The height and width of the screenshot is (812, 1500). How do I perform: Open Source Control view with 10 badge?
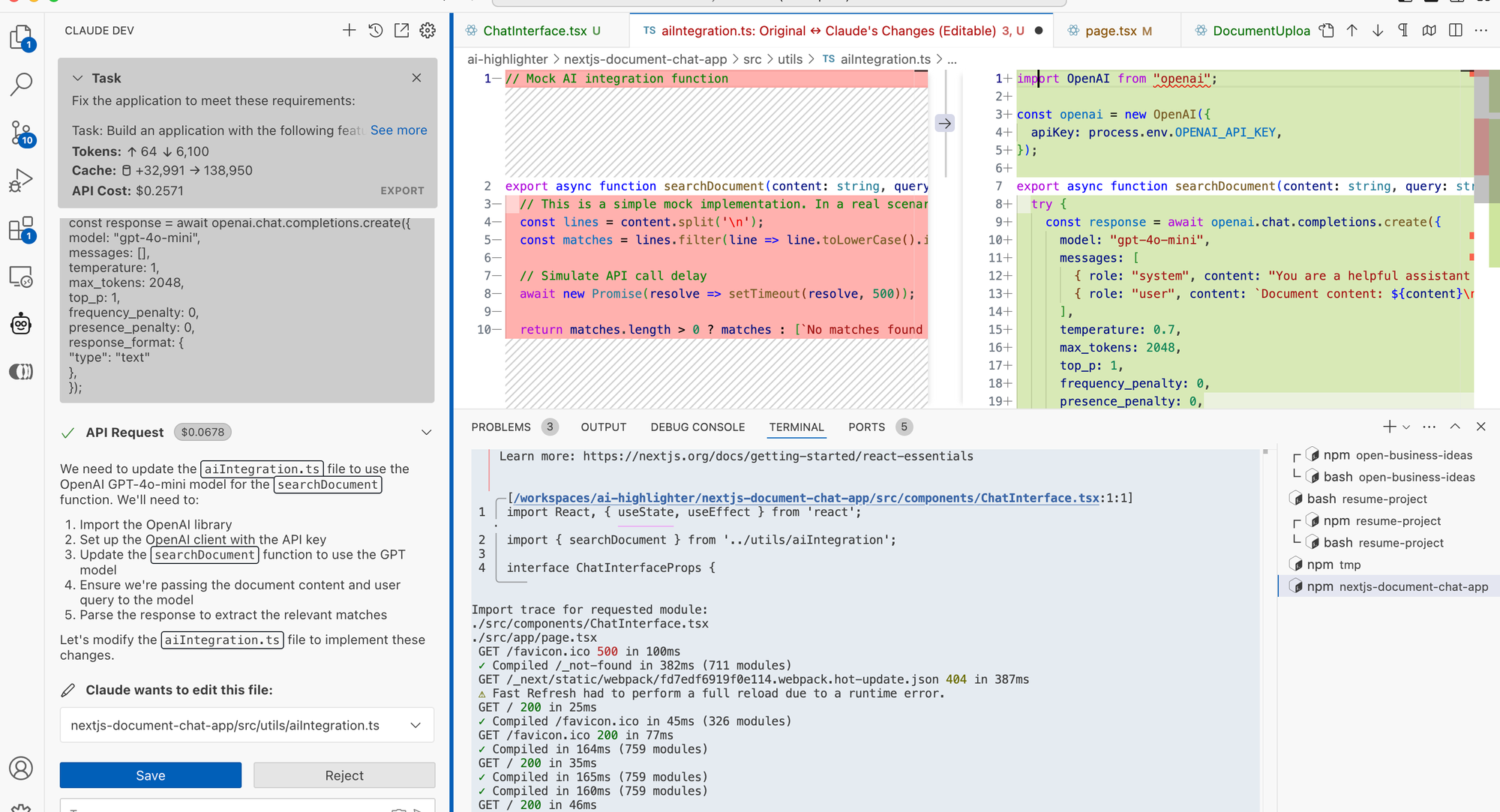pos(21,133)
